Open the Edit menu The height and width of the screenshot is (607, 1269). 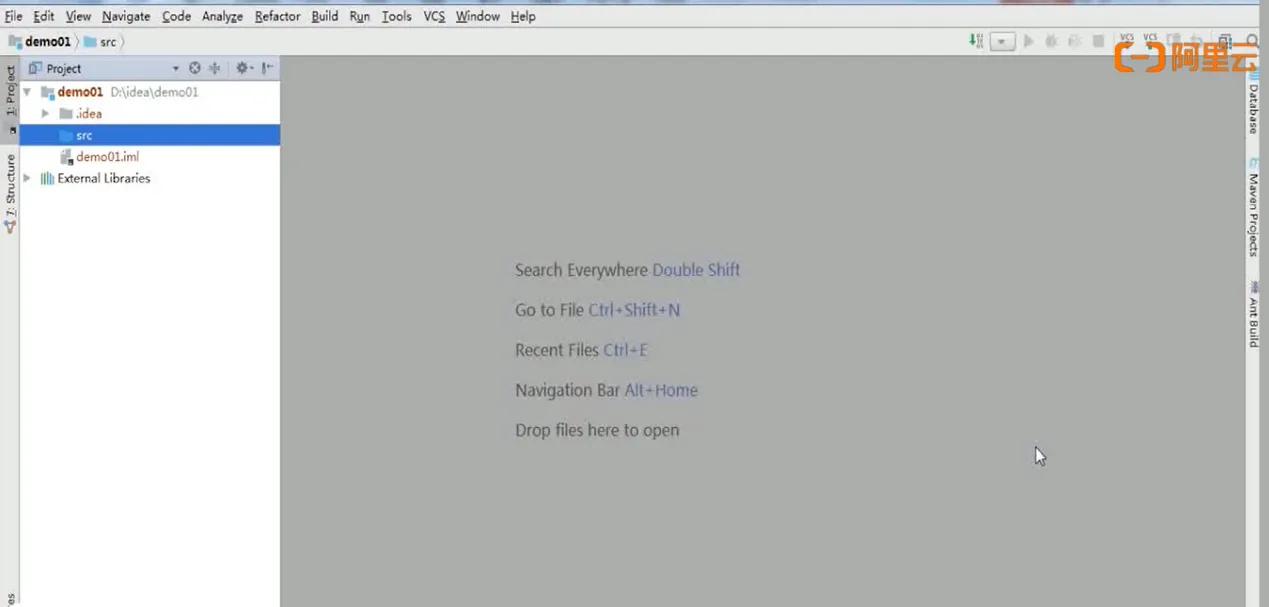pyautogui.click(x=44, y=16)
